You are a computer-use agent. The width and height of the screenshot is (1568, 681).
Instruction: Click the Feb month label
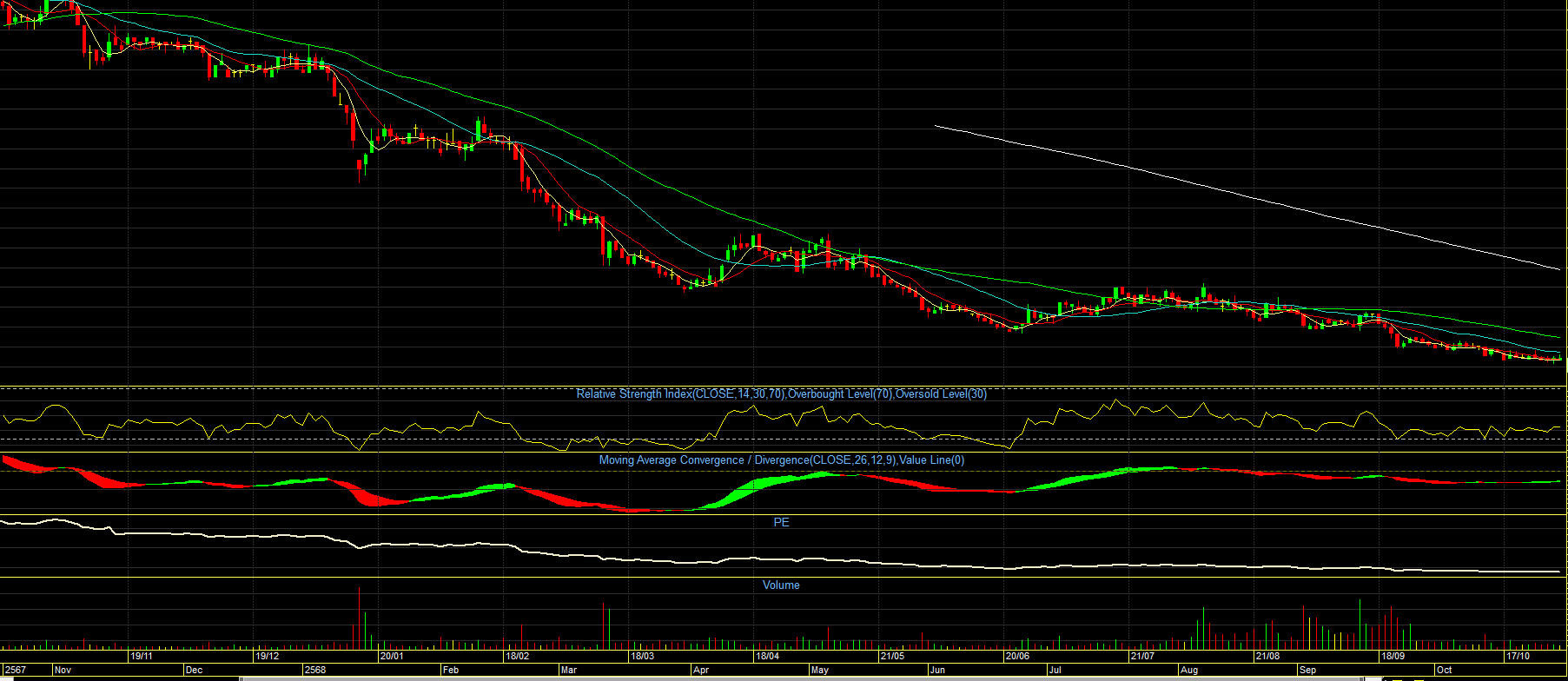(451, 671)
